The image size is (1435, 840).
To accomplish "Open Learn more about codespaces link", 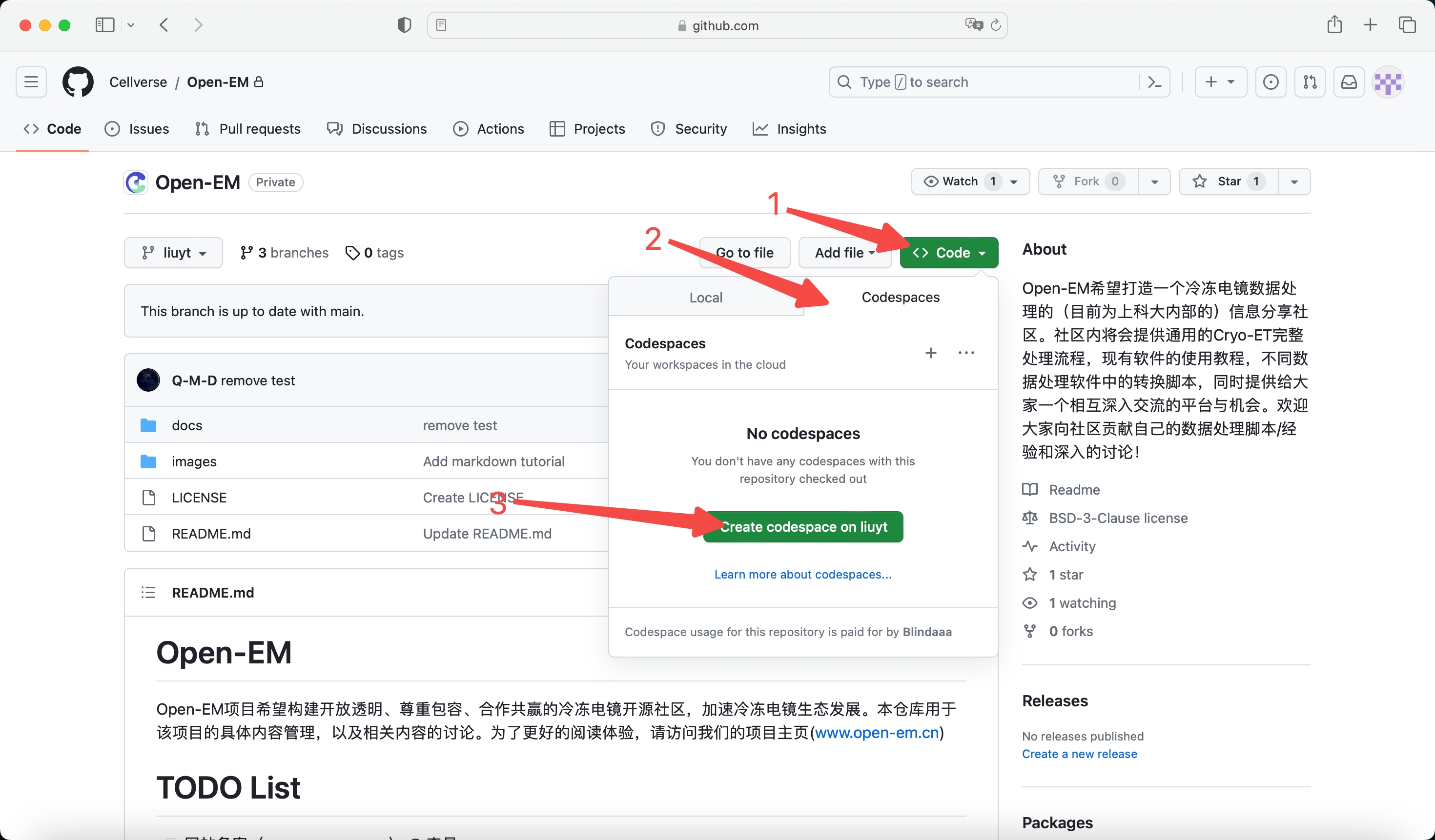I will [x=802, y=574].
